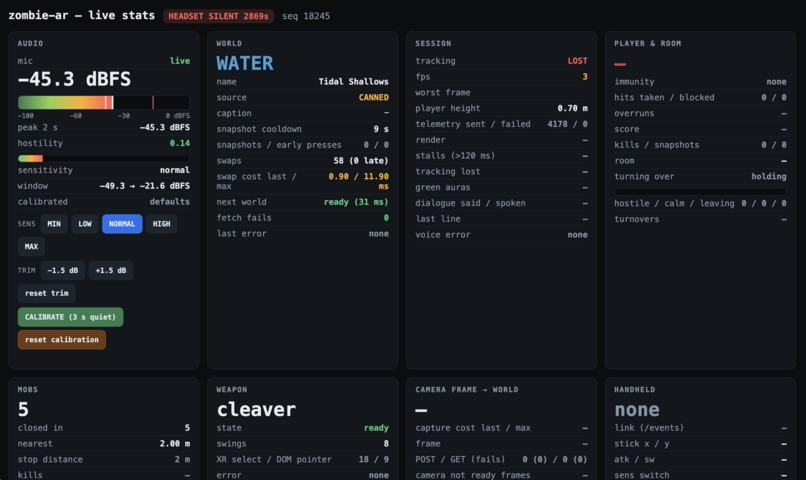Click fps value 3
806x480 pixels.
click(x=585, y=77)
